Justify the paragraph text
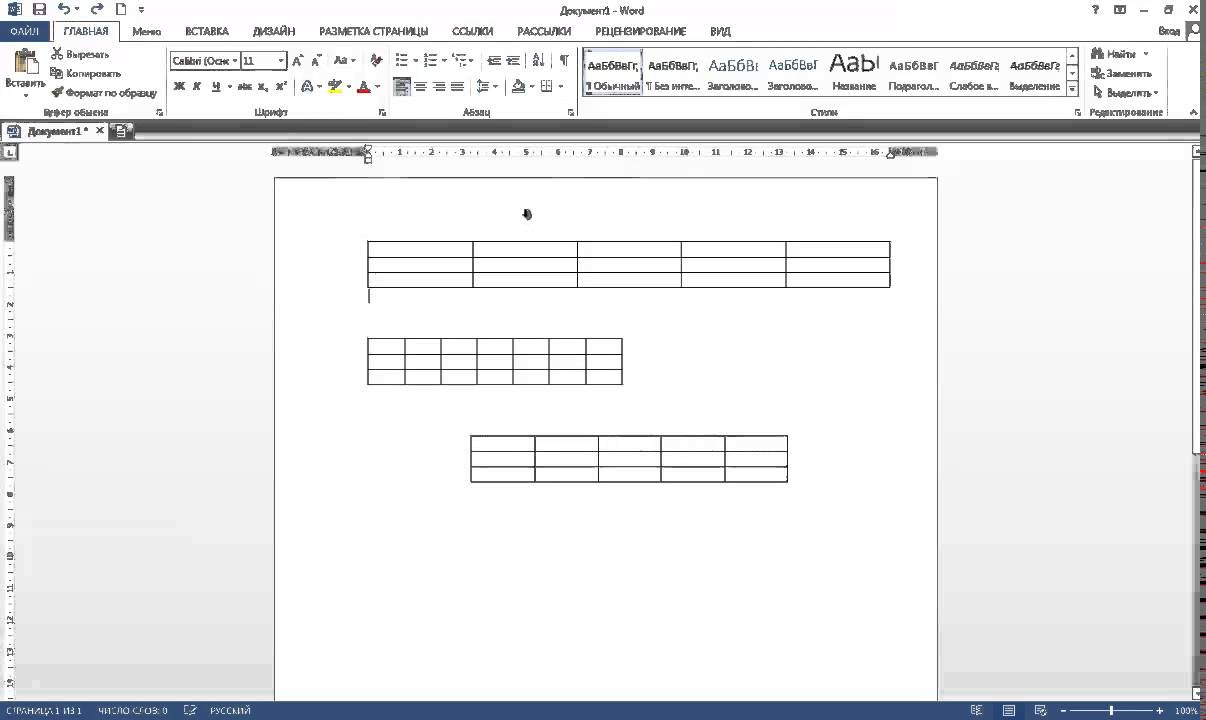1206x720 pixels. tap(457, 87)
